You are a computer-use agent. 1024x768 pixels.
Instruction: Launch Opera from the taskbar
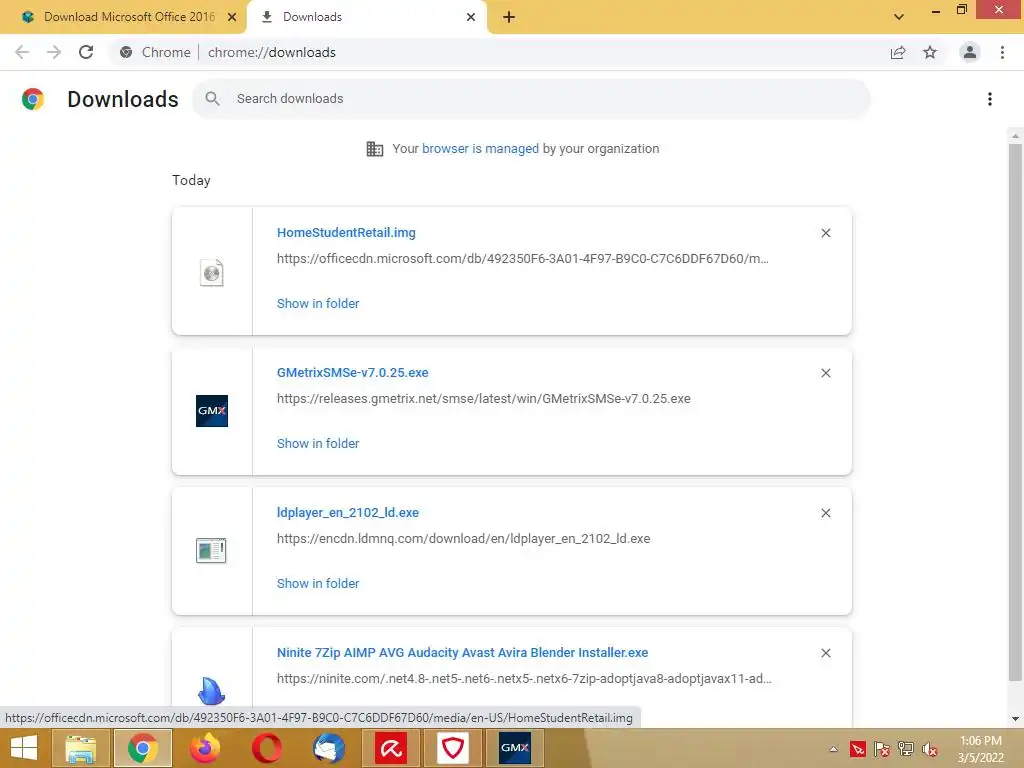tap(266, 748)
